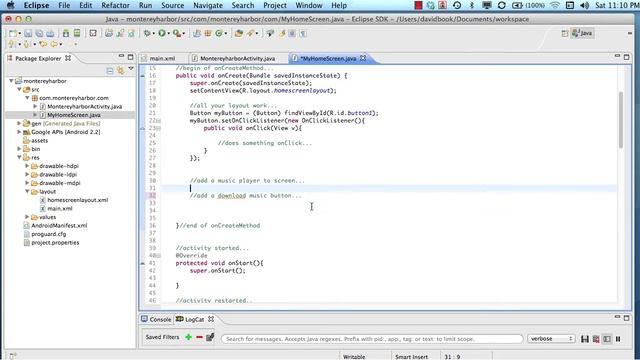Click the green Run toolbar icon

point(162,33)
